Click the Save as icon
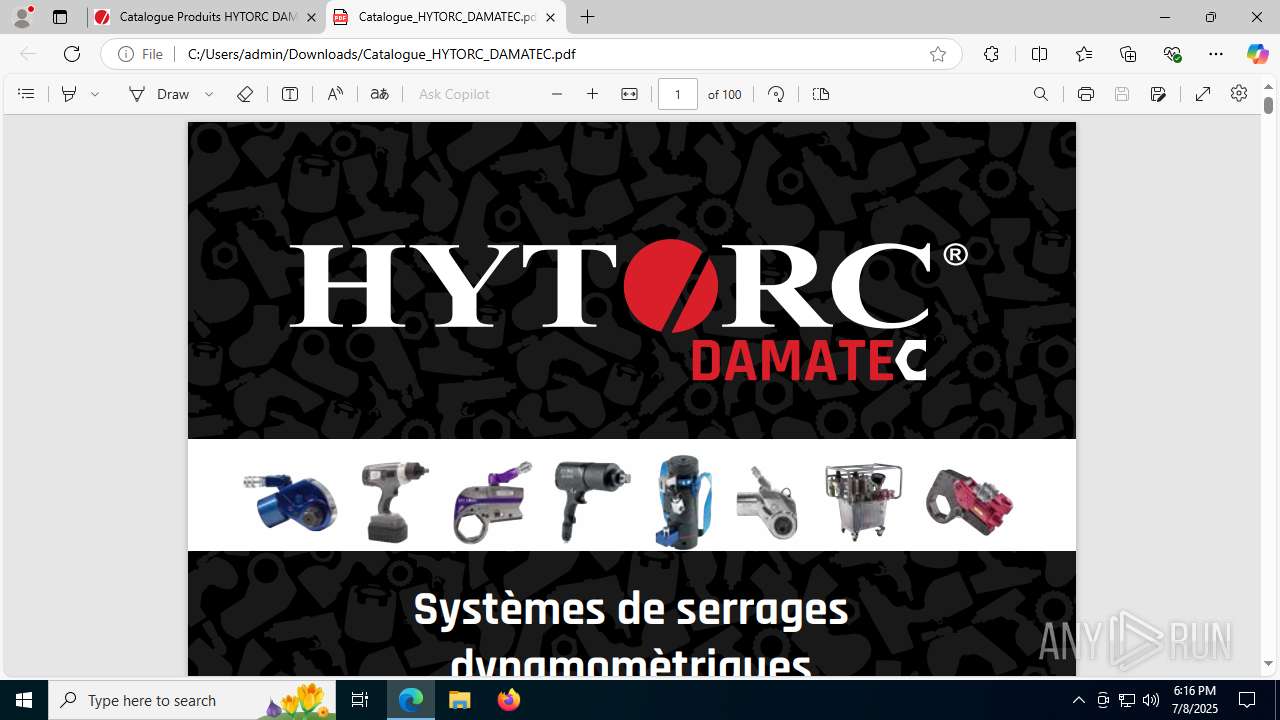1280x720 pixels. coord(1158,94)
